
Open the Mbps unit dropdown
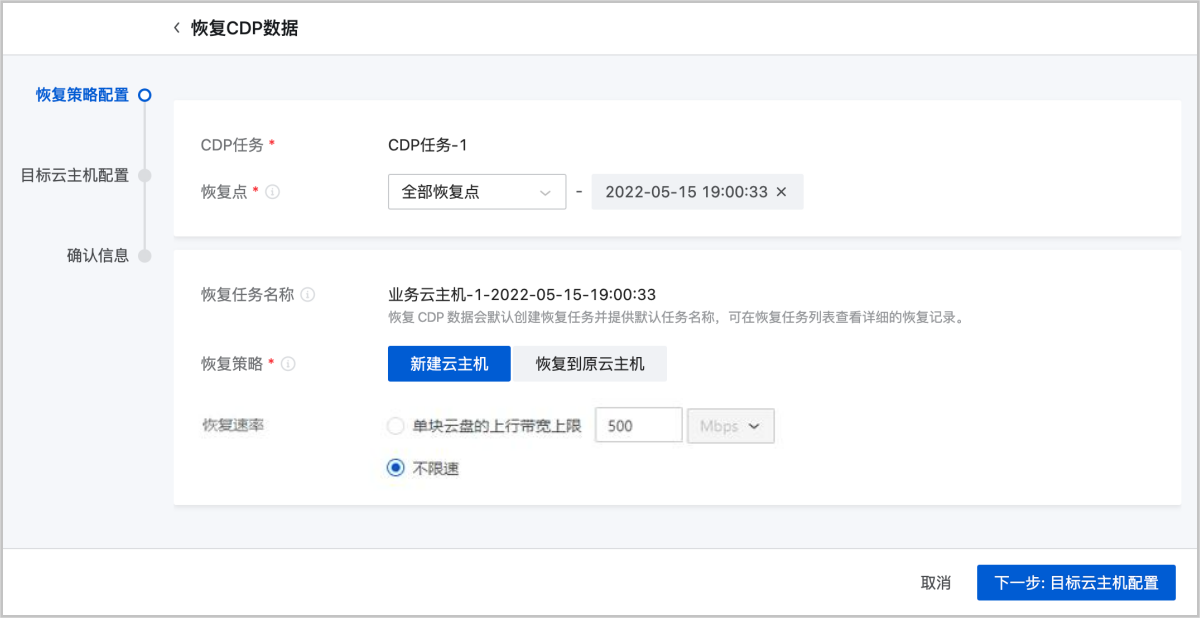[730, 426]
